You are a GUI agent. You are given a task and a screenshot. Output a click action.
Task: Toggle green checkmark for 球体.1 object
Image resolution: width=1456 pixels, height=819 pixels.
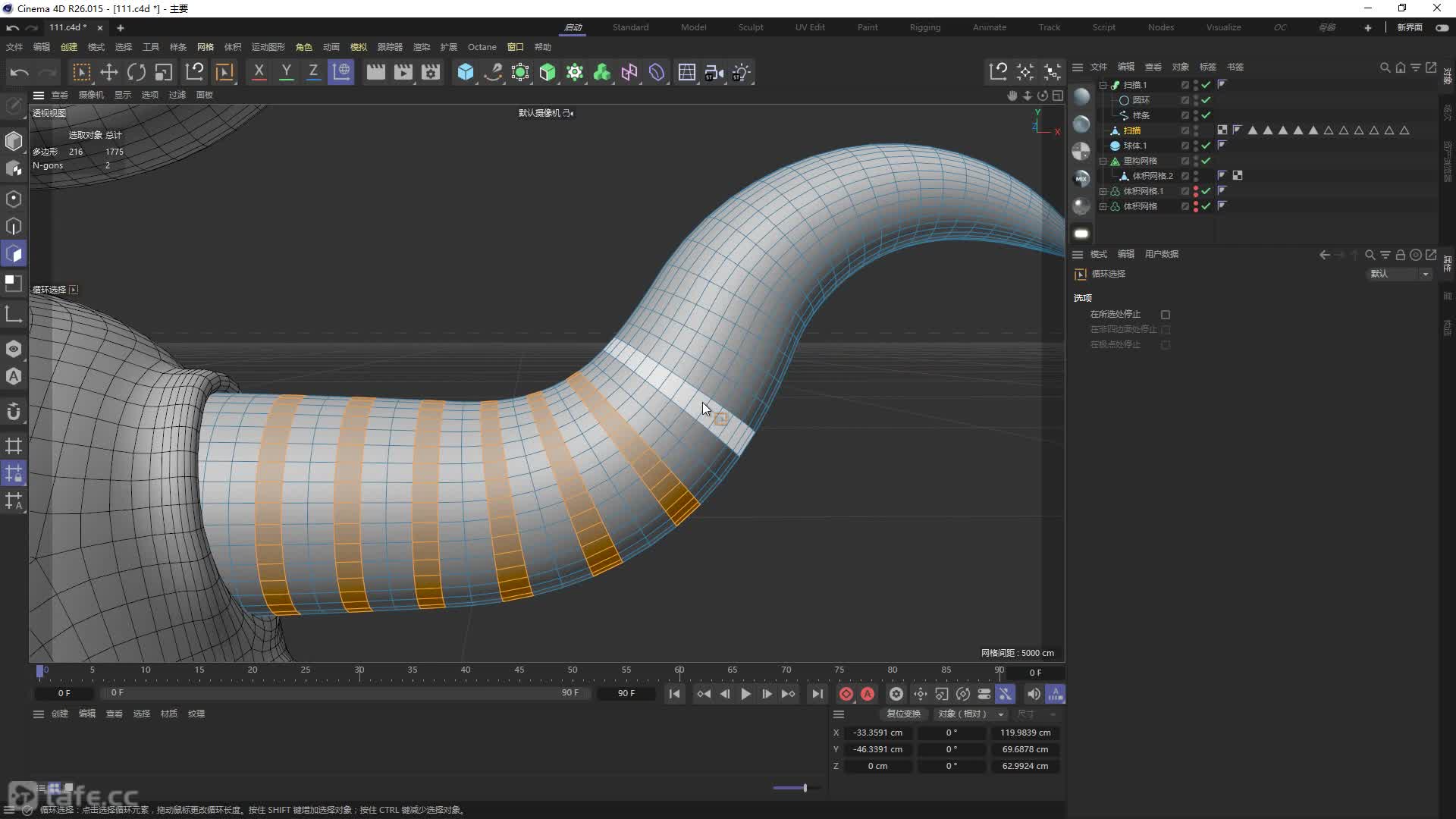1206,145
